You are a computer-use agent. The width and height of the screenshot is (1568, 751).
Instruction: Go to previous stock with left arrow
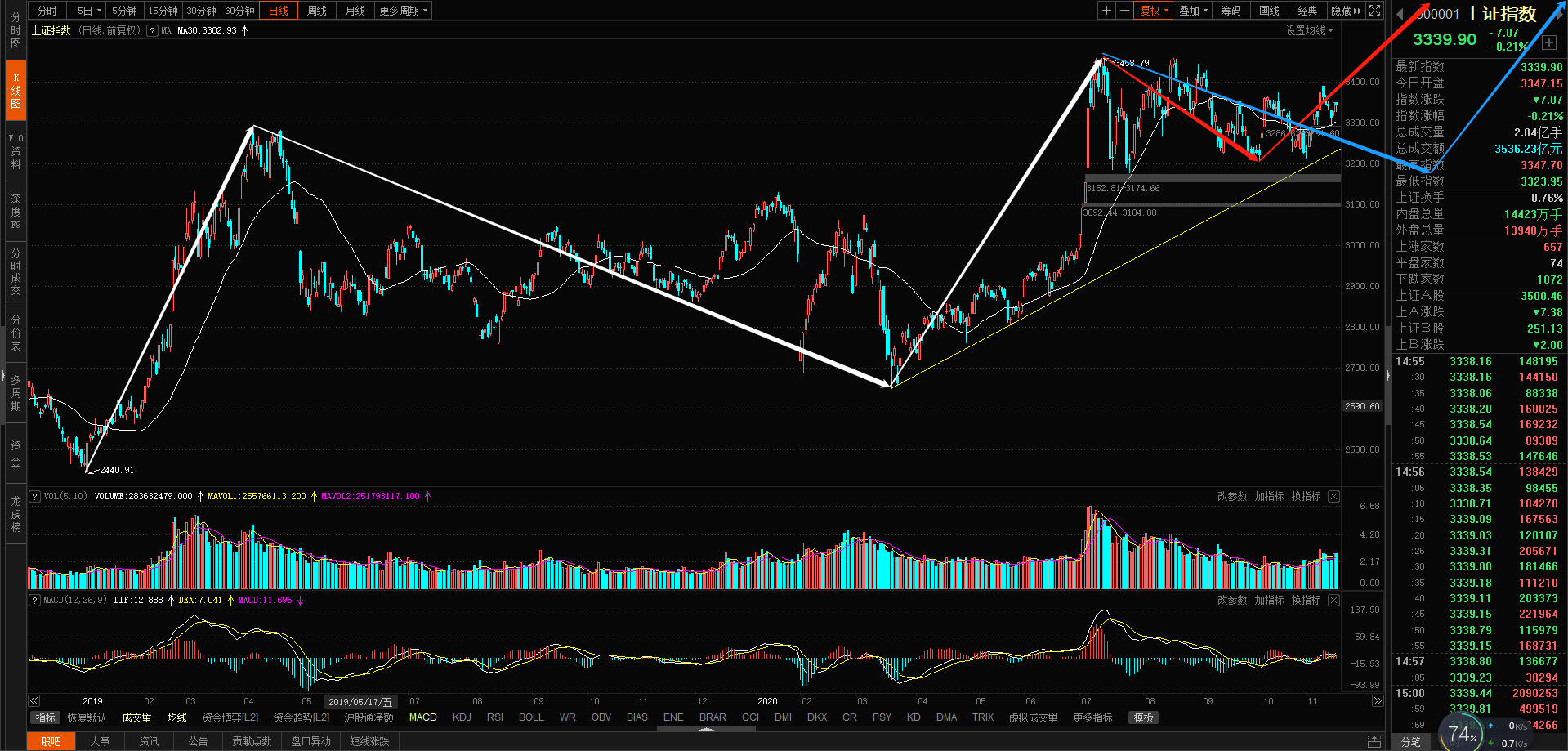click(1400, 14)
